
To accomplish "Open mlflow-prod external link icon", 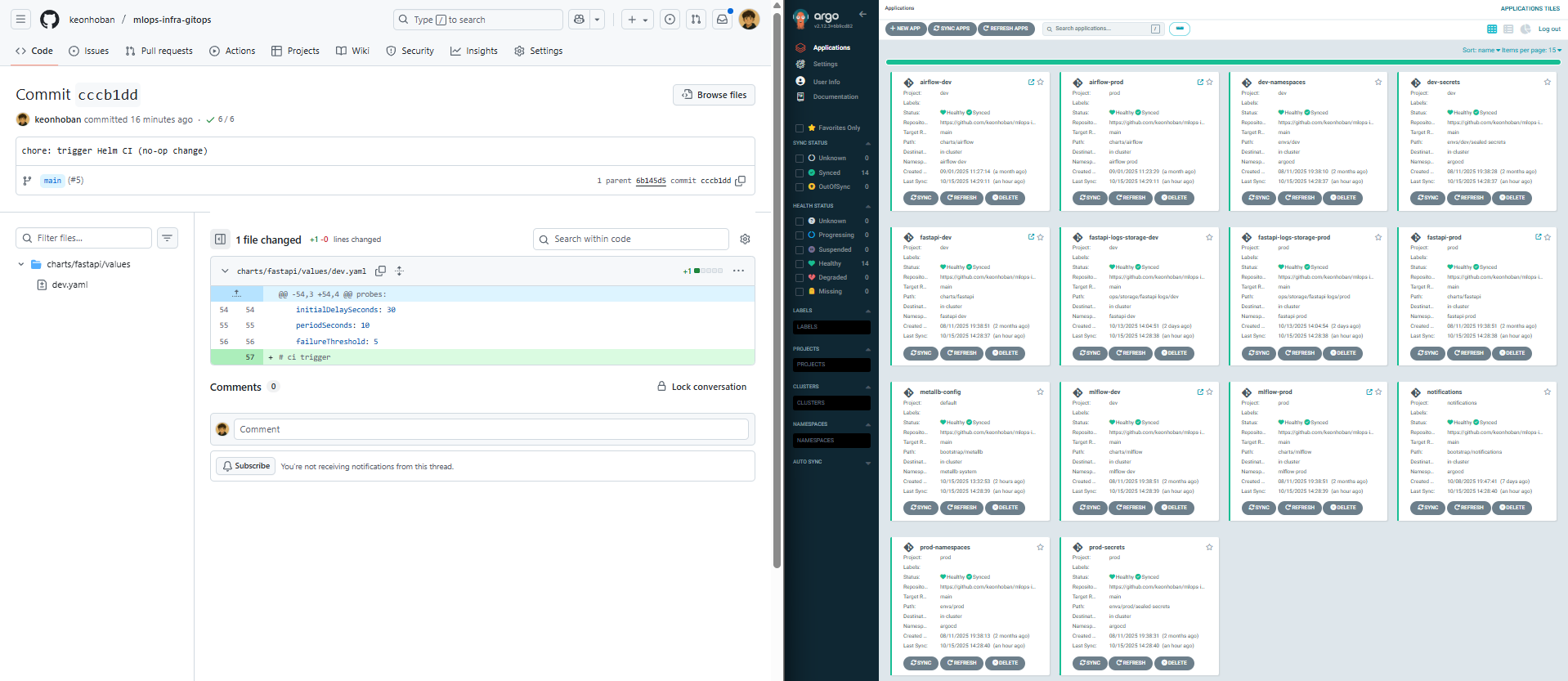I will pos(1369,392).
